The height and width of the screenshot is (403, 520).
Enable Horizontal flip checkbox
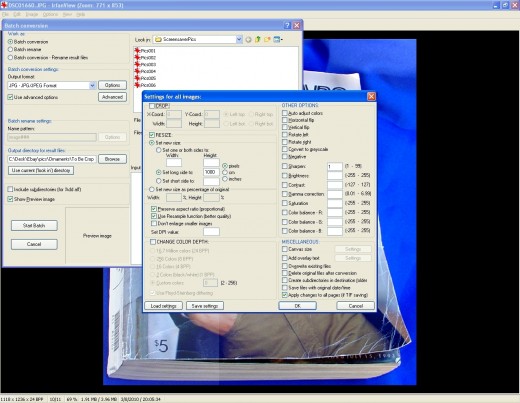point(285,120)
